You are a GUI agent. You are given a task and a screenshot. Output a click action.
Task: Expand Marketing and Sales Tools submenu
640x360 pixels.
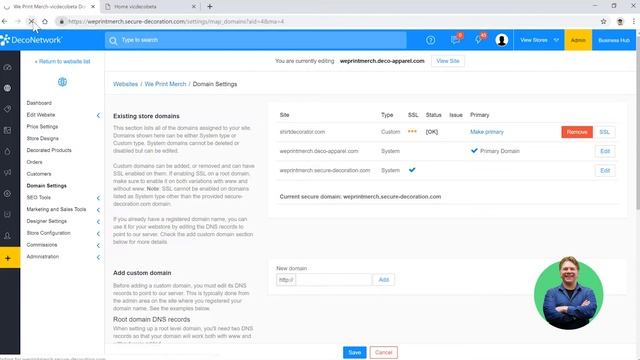[98, 210]
